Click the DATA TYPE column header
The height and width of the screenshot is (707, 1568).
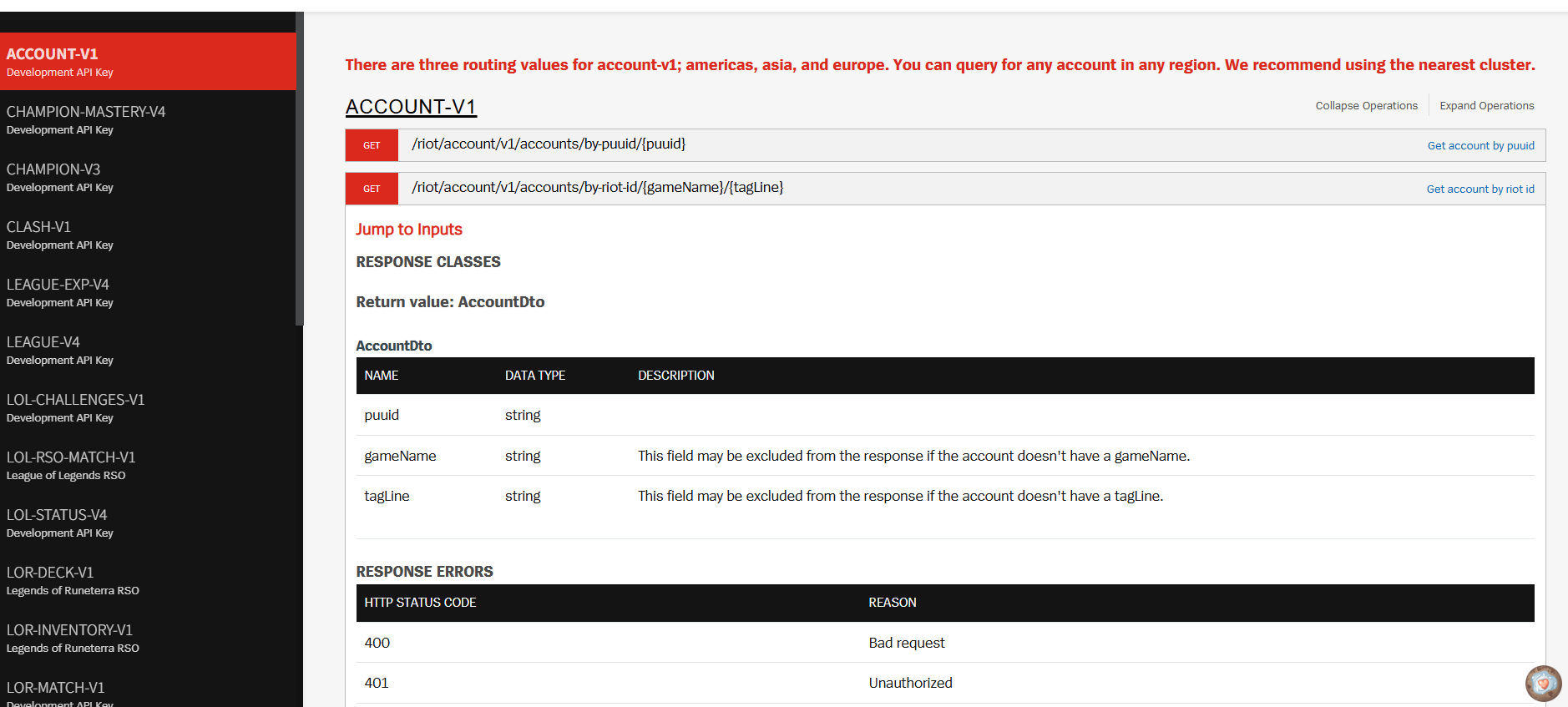click(535, 376)
